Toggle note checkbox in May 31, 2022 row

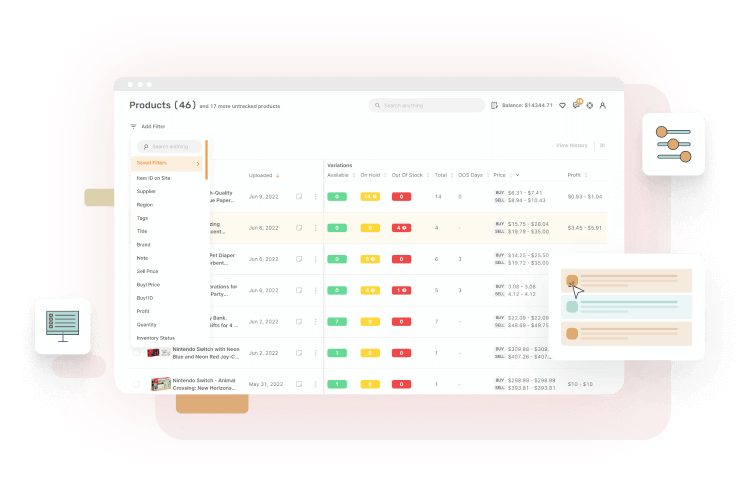point(299,384)
